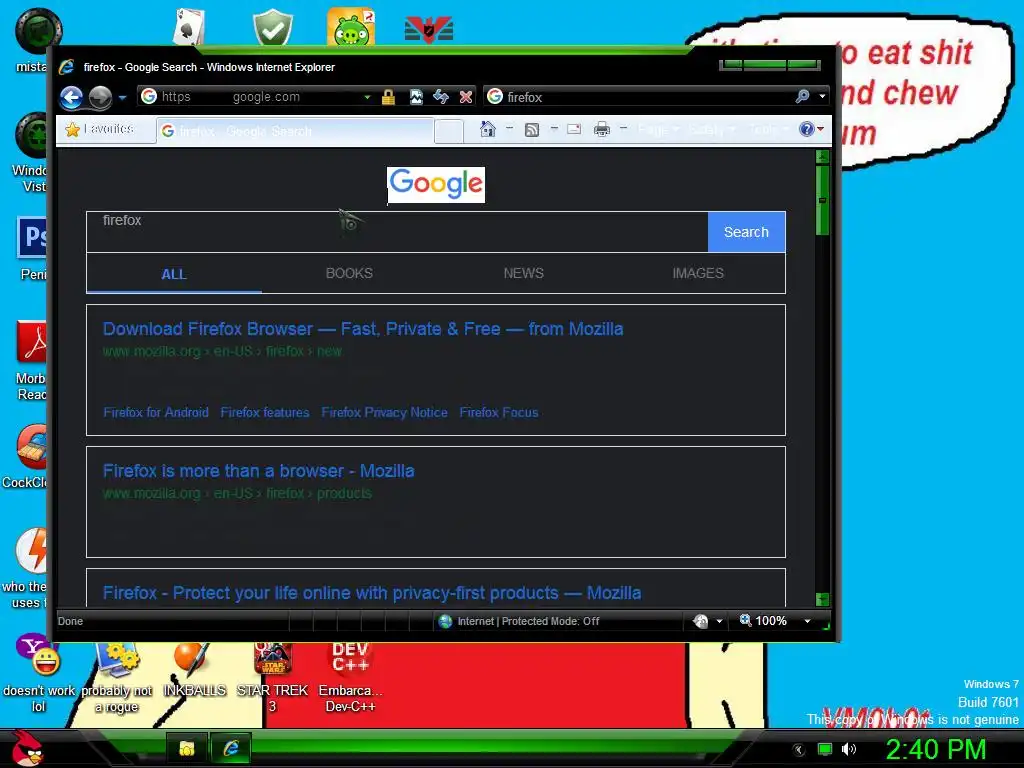The image size is (1024, 768).
Task: Expand the Feeds dropdown arrow
Action: [x=554, y=129]
